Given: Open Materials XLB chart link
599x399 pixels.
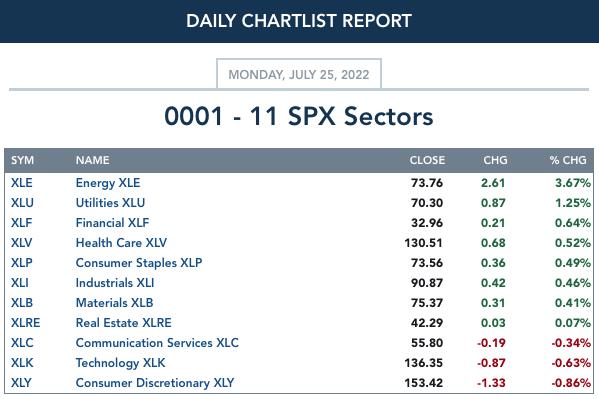Looking at the screenshot, I should (x=114, y=303).
